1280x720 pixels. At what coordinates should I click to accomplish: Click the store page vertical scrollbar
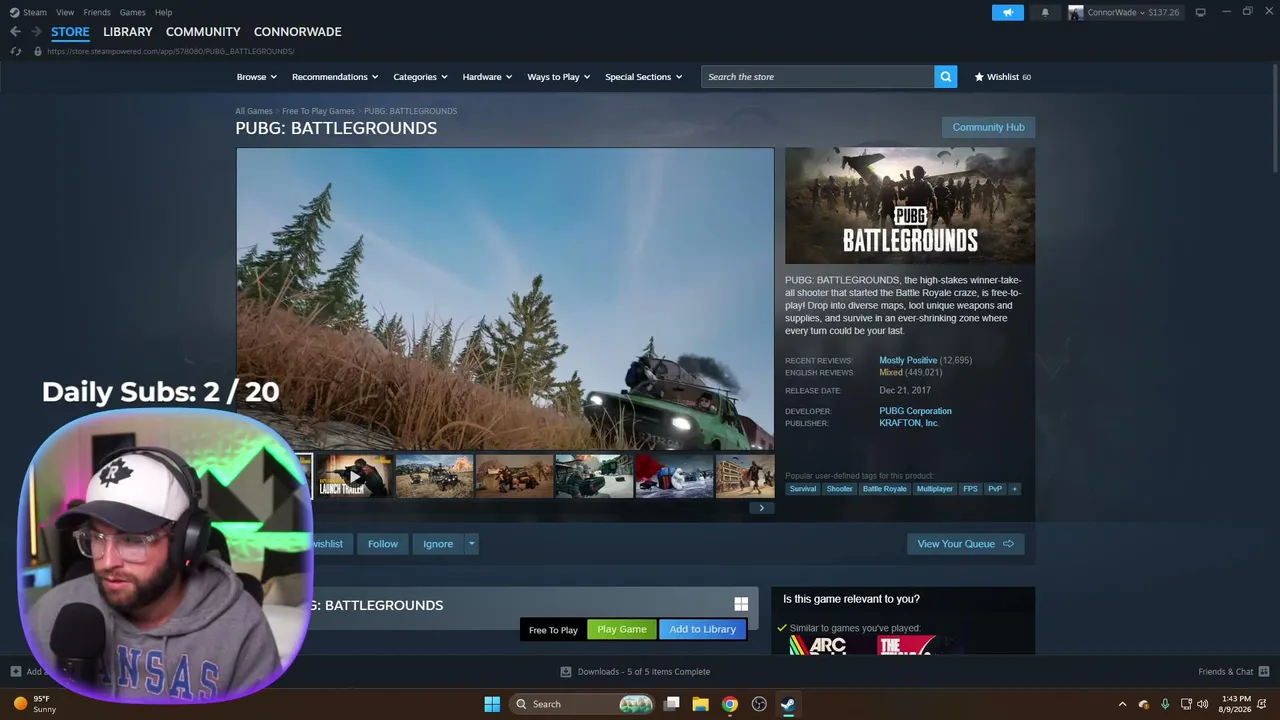(1274, 120)
